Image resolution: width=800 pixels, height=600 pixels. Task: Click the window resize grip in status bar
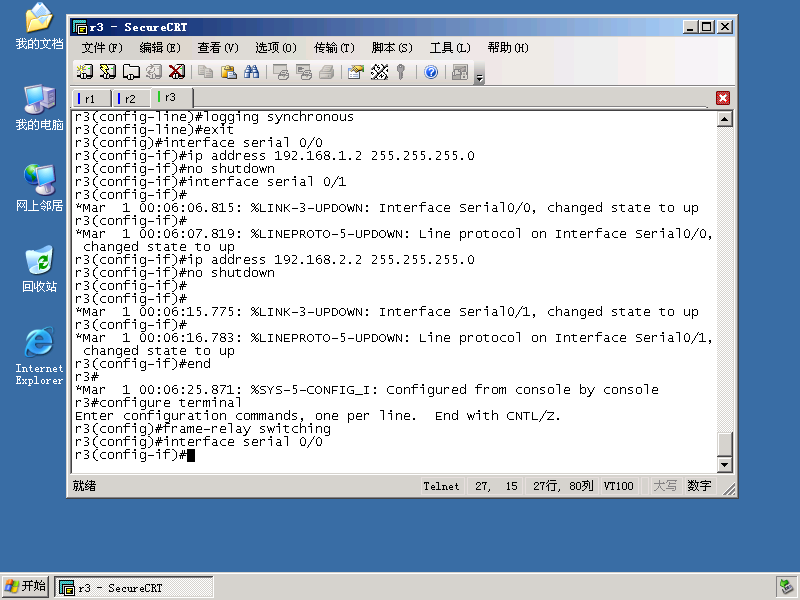729,489
